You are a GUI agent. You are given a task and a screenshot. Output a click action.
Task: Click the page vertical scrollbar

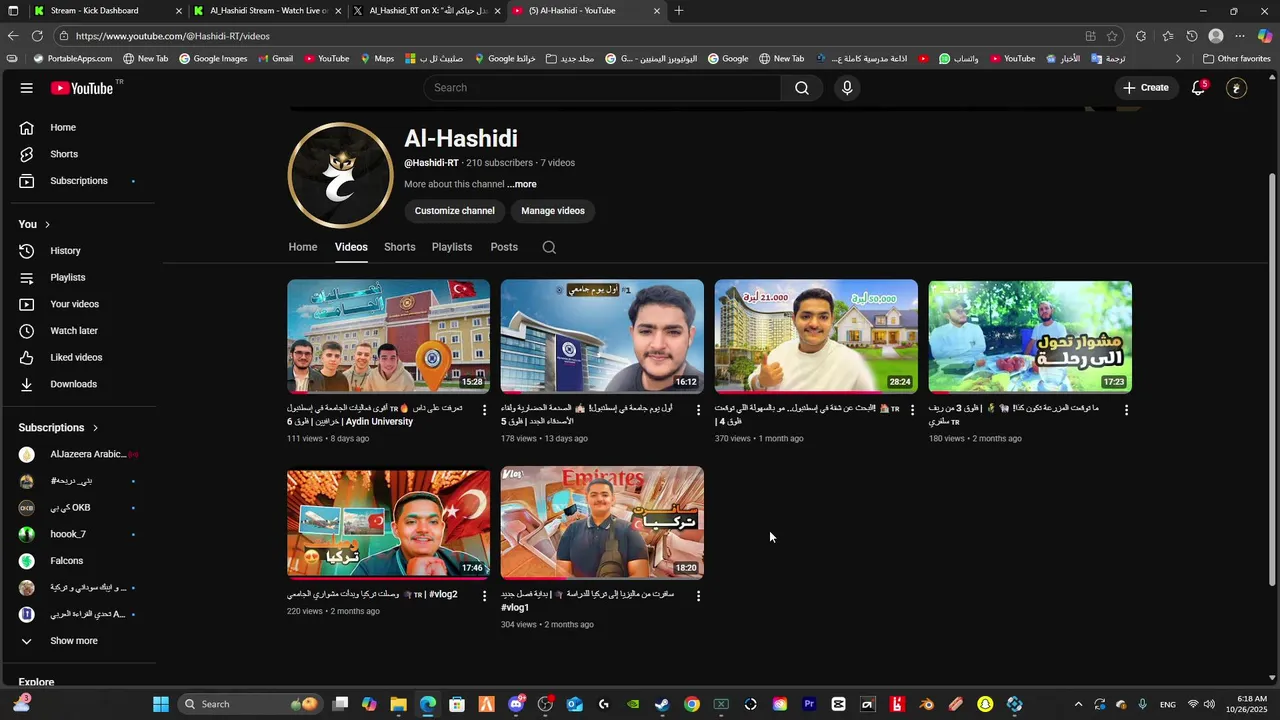pos(1272,380)
